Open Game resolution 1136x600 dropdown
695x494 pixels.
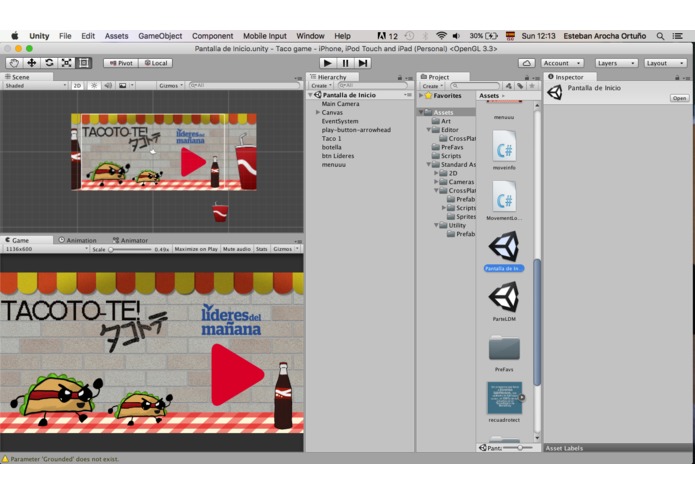coord(46,249)
